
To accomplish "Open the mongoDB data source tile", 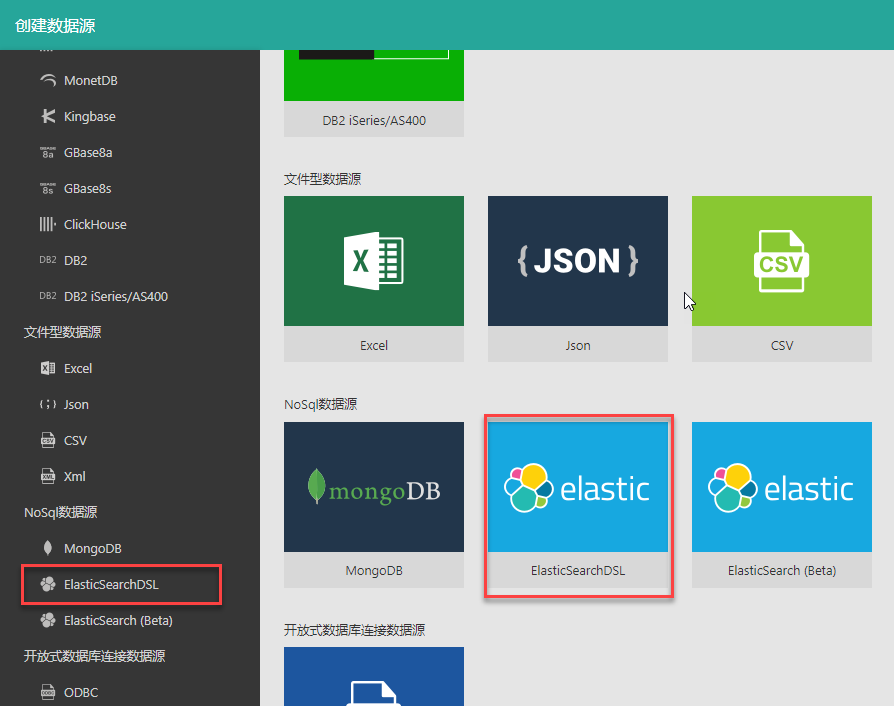I will [x=374, y=505].
